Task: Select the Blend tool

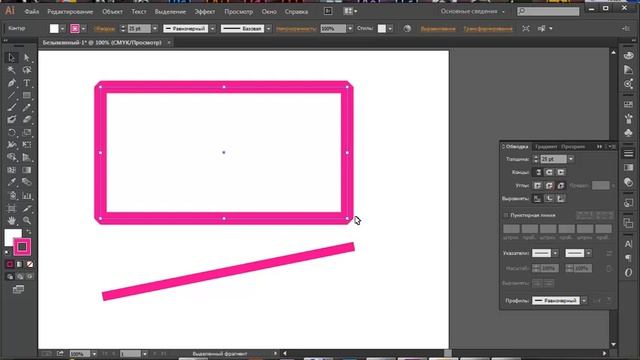Action: pos(27,182)
